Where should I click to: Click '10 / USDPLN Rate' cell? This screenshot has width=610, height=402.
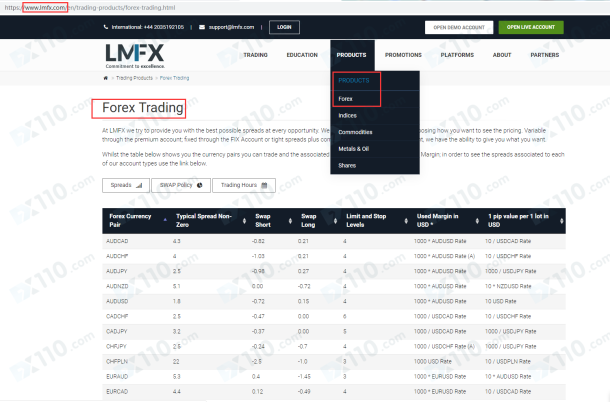pos(508,362)
